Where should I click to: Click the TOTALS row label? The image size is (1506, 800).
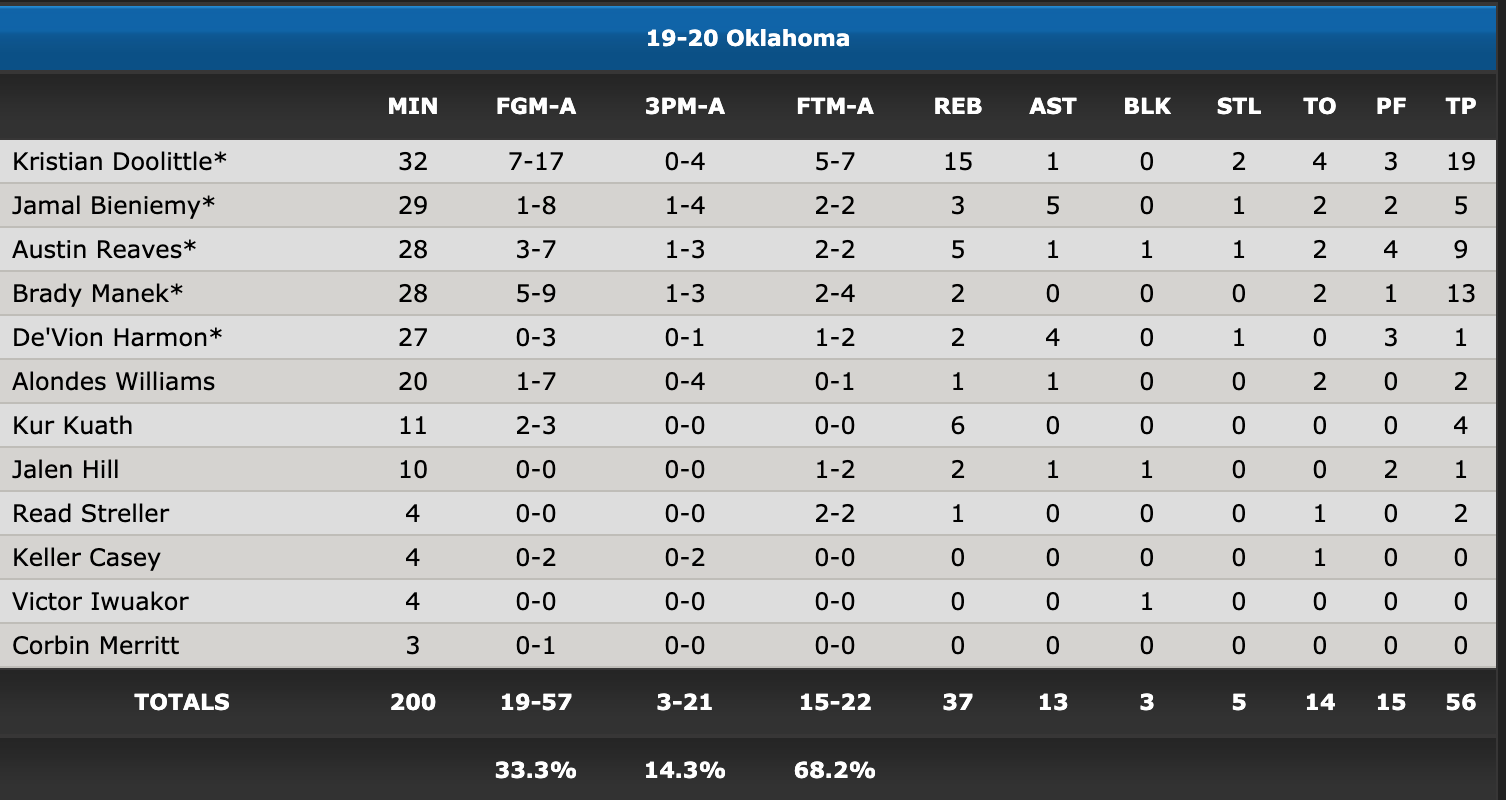point(182,702)
